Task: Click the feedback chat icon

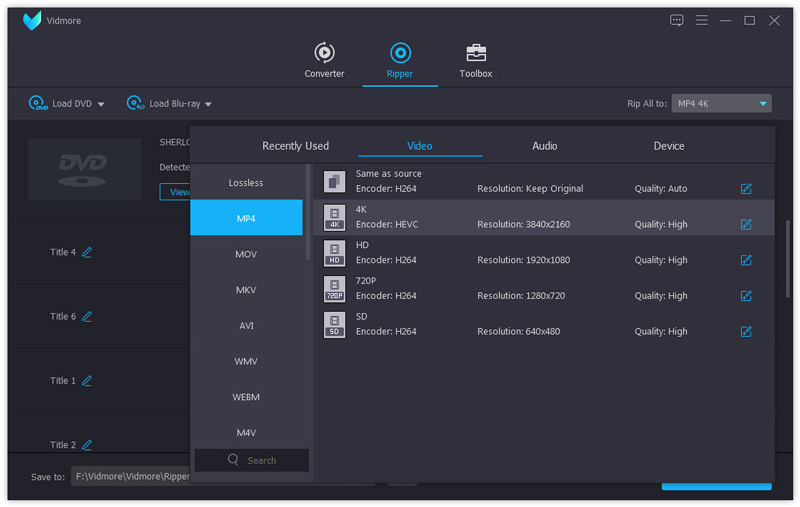Action: [x=677, y=20]
